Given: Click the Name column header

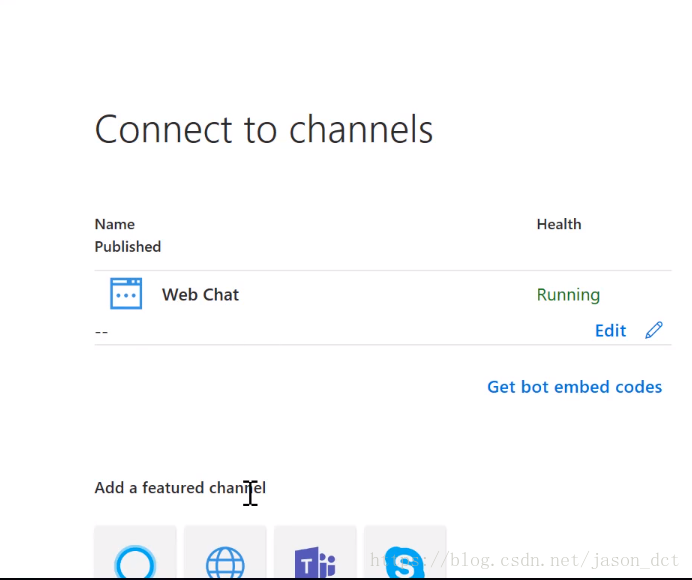Looking at the screenshot, I should tap(114, 224).
